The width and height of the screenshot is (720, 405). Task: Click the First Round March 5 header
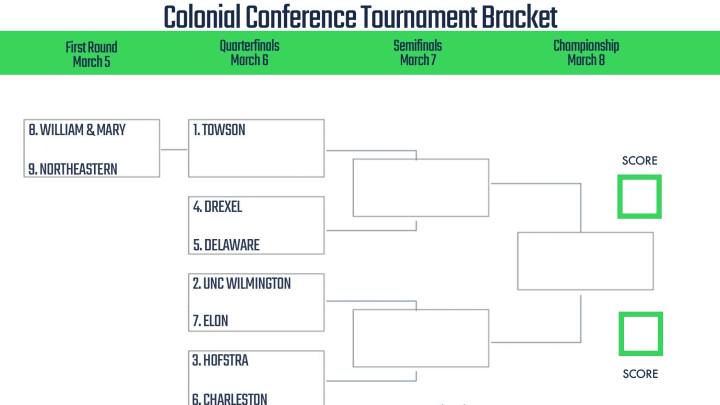91,54
